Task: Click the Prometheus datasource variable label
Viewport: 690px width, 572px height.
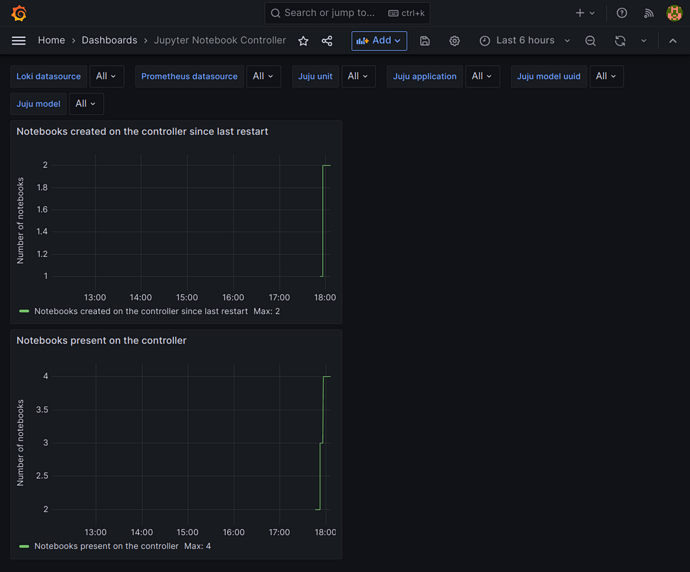Action: click(189, 76)
